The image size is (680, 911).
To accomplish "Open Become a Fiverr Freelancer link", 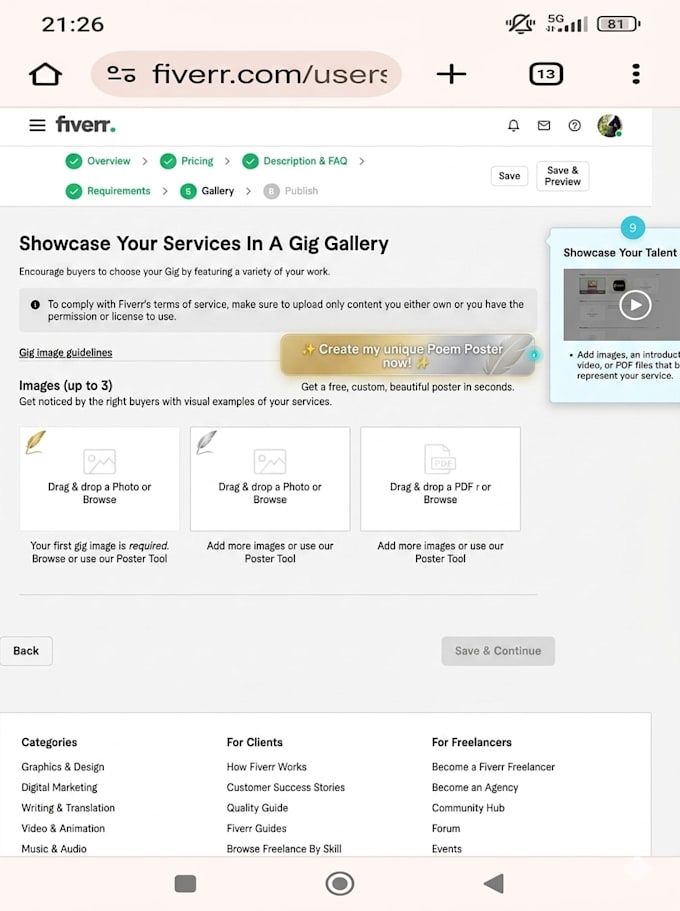I will pyautogui.click(x=493, y=767).
